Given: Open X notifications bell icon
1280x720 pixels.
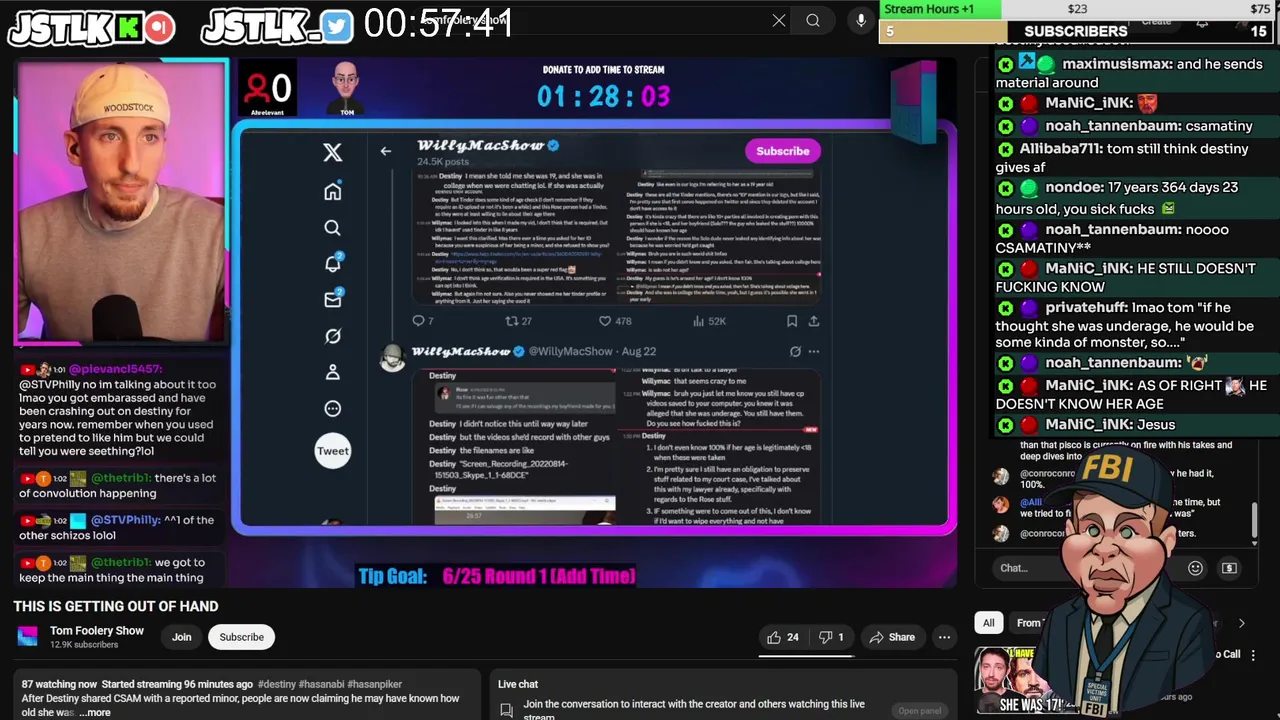Looking at the screenshot, I should tap(333, 263).
